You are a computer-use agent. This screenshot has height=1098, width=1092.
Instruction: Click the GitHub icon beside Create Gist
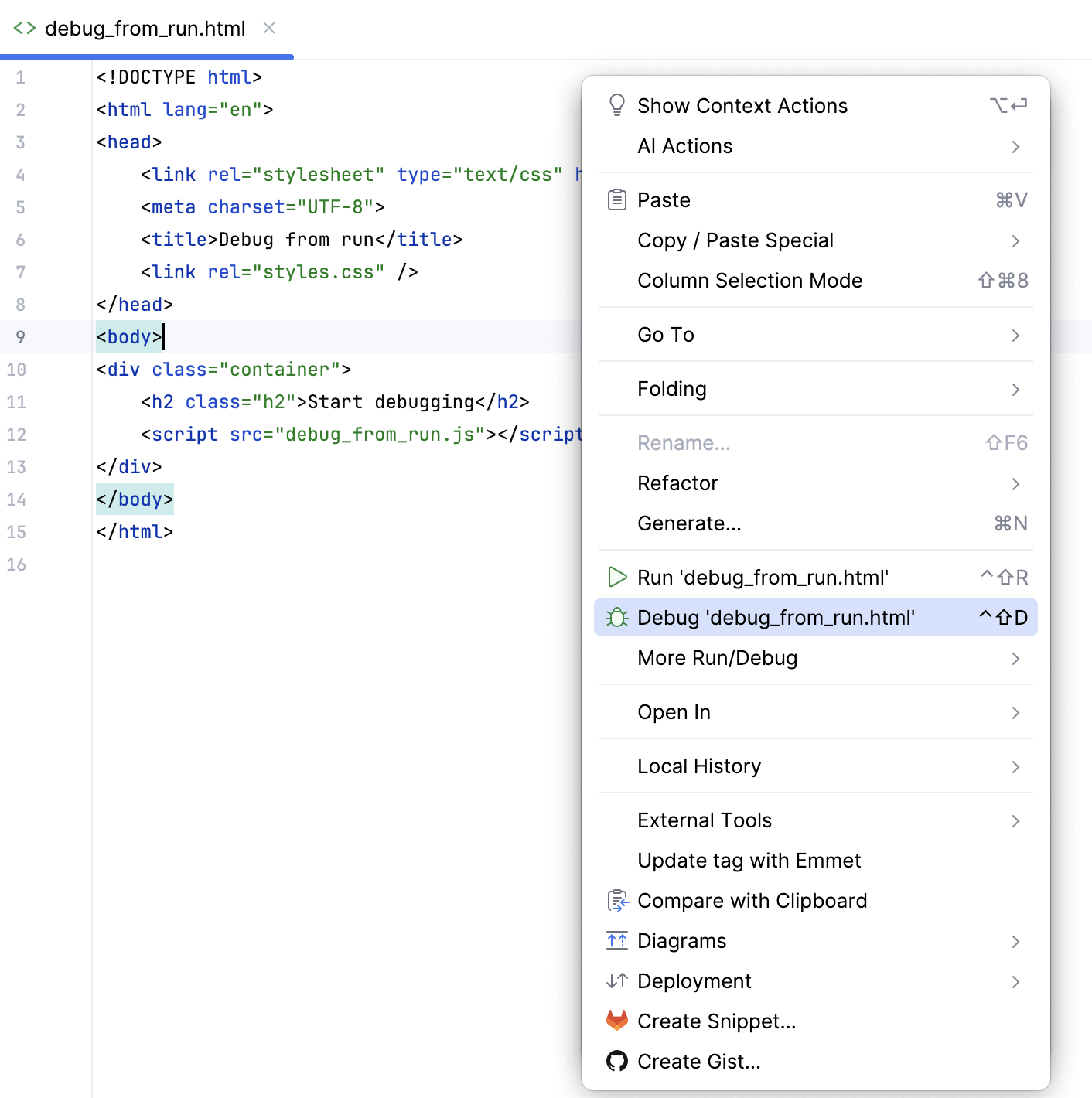[x=616, y=1061]
